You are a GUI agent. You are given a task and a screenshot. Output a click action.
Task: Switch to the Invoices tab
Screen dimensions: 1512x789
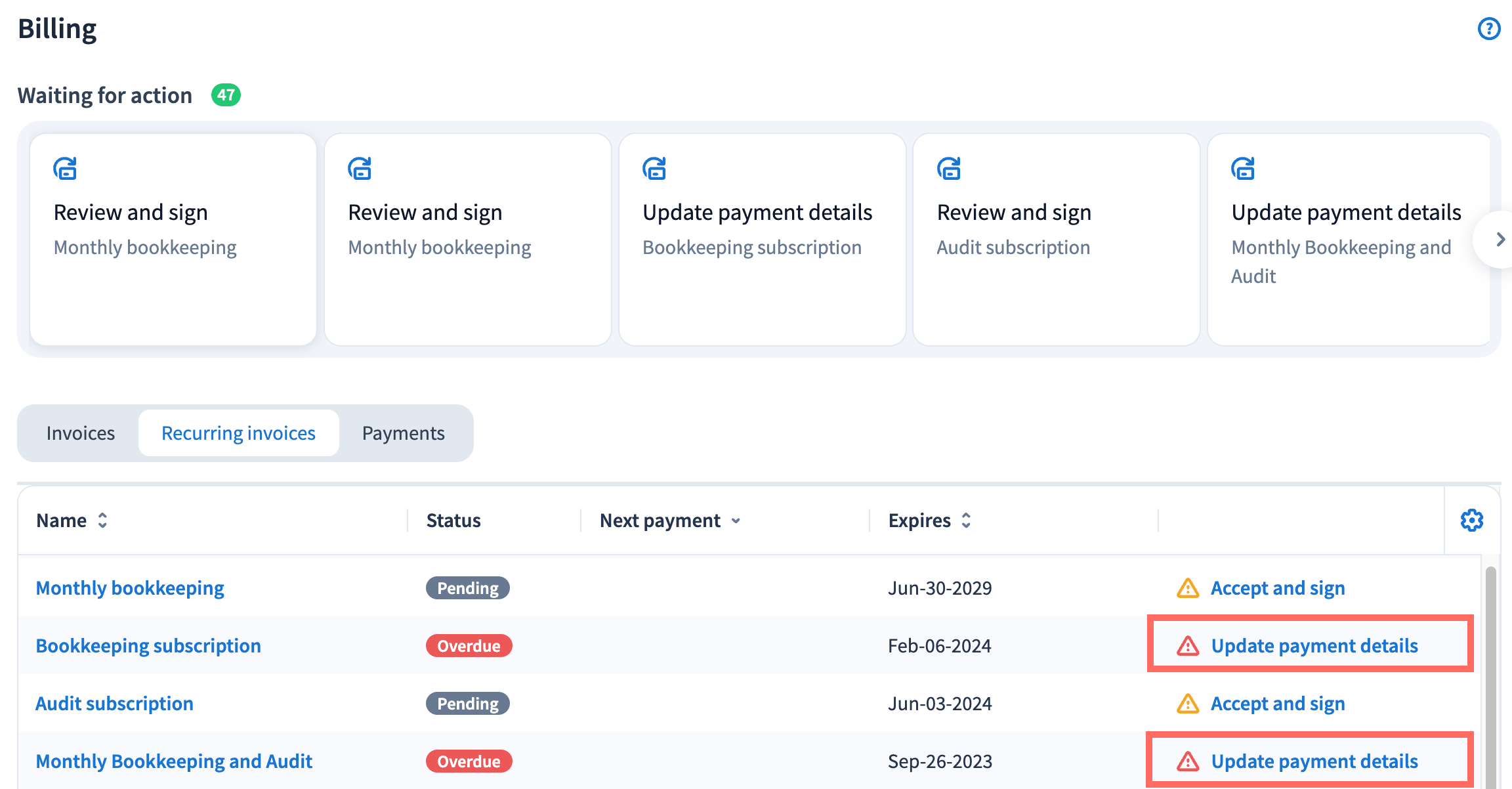[81, 433]
